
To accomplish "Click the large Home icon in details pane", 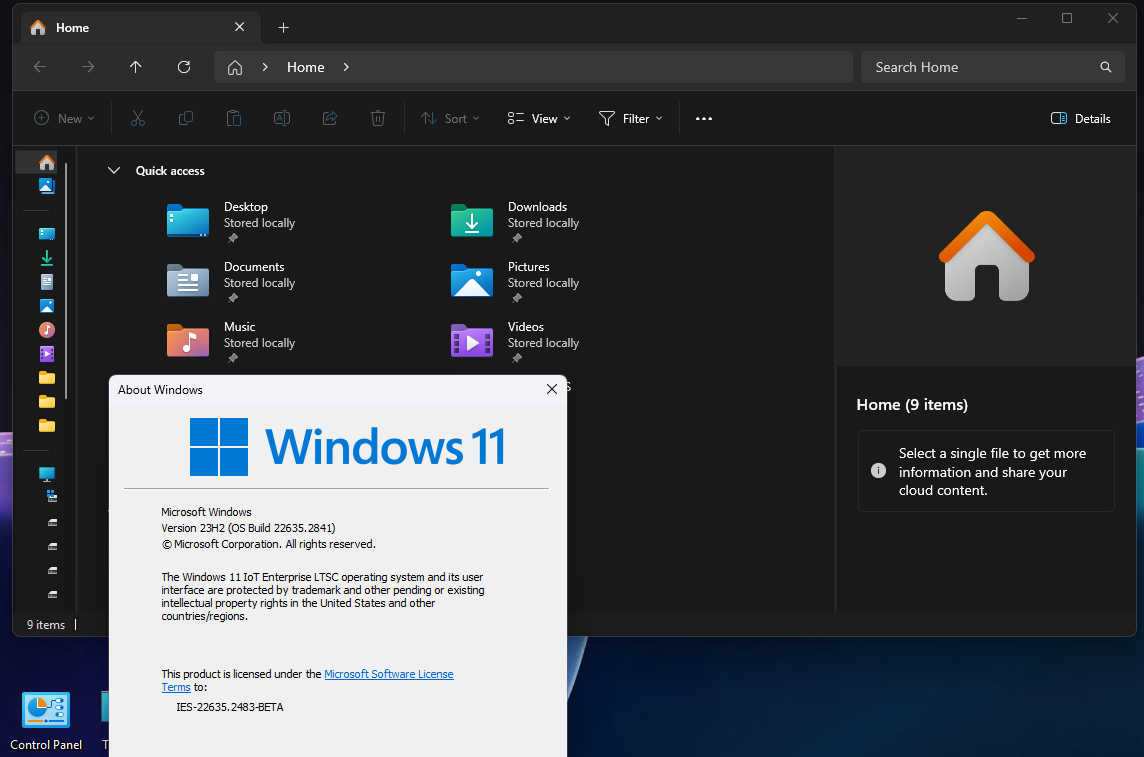I will [x=986, y=256].
